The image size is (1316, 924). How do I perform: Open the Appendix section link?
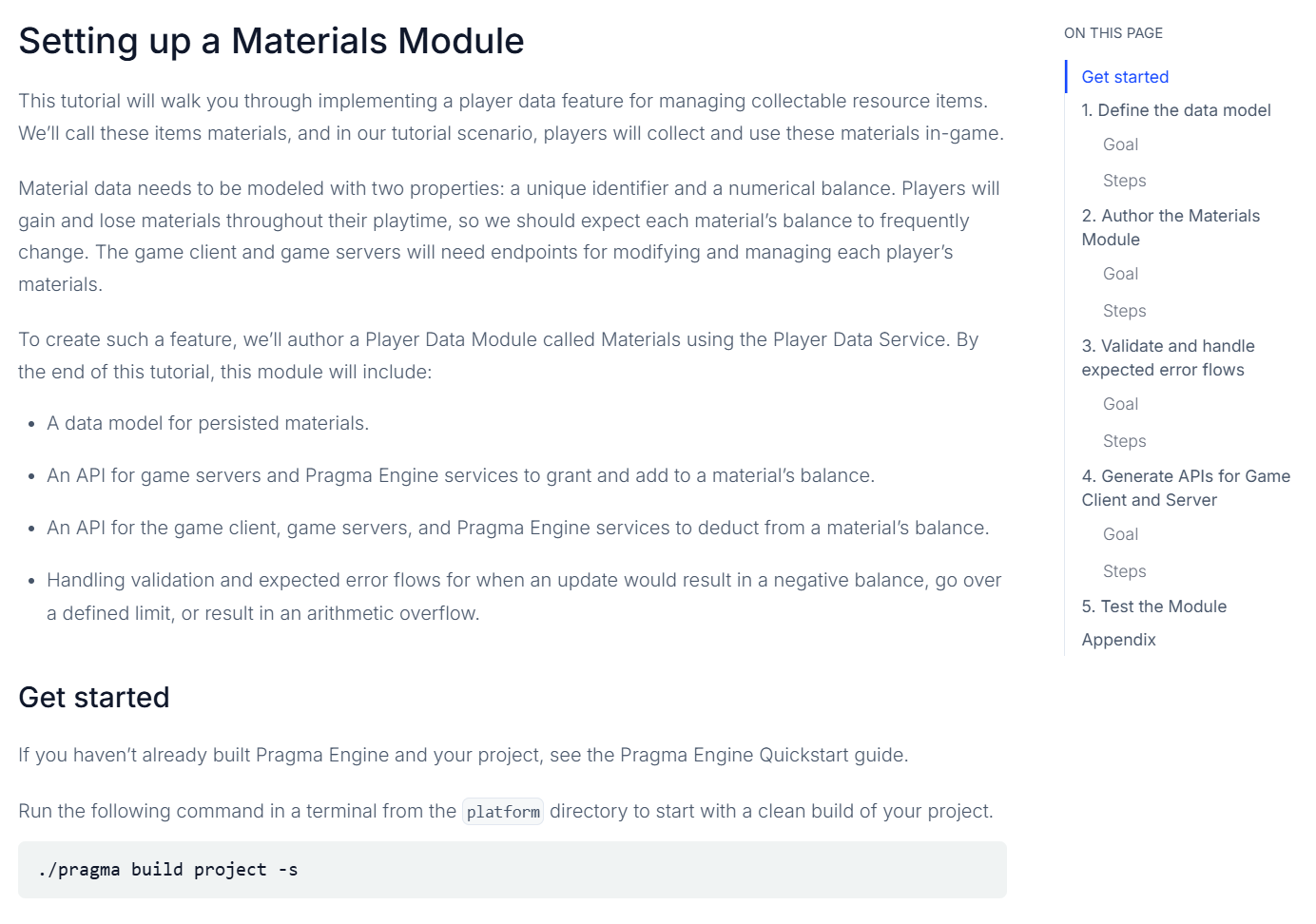pos(1118,640)
